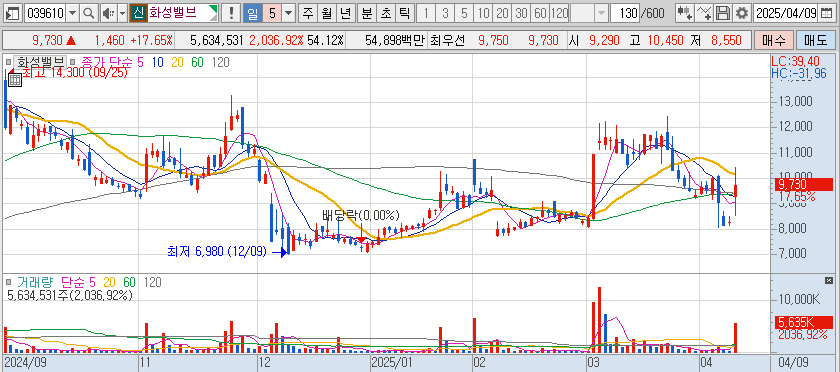Select the 월 monthly chart tab
The image size is (840, 372).
pos(326,13)
